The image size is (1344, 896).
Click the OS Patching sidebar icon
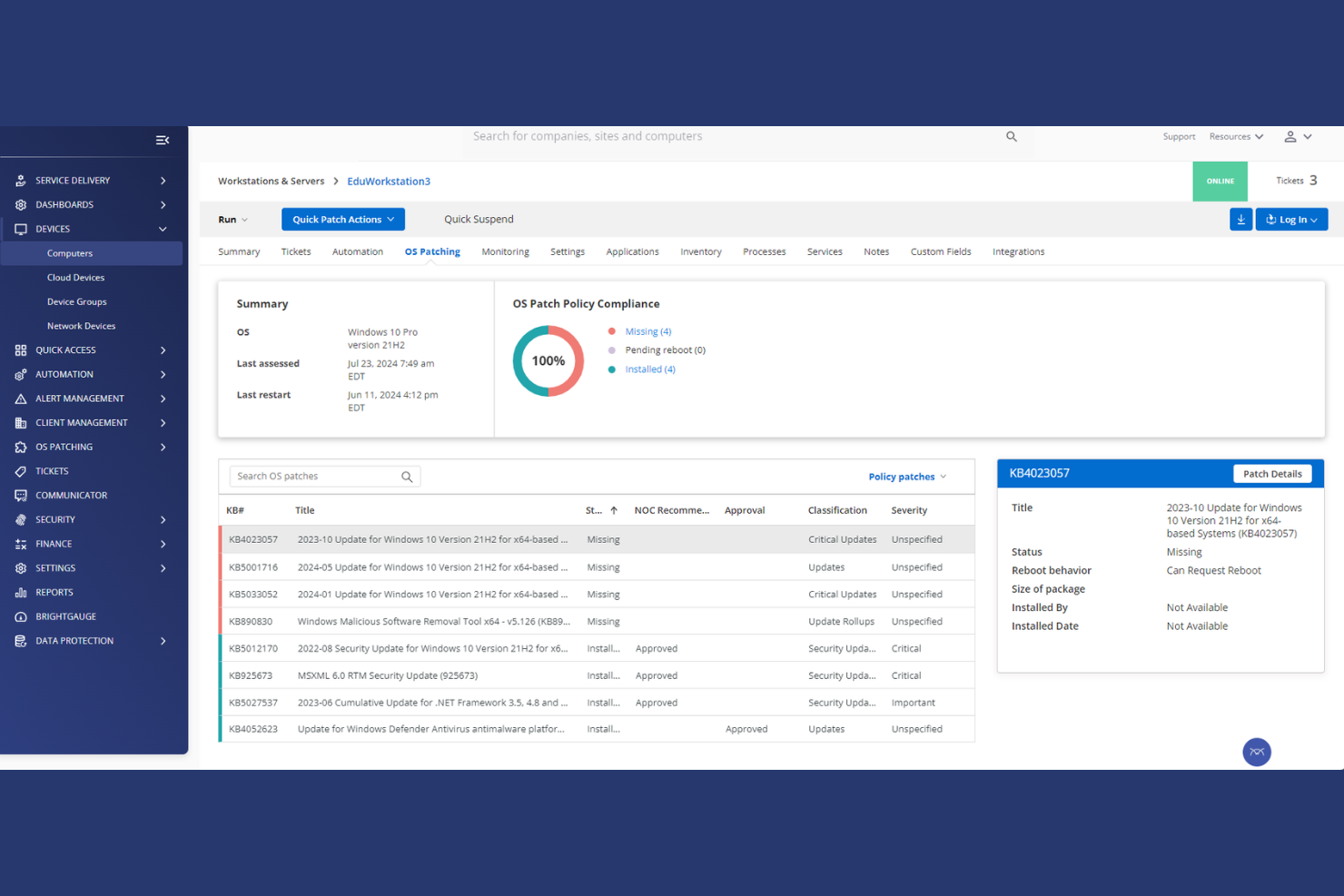[x=20, y=447]
